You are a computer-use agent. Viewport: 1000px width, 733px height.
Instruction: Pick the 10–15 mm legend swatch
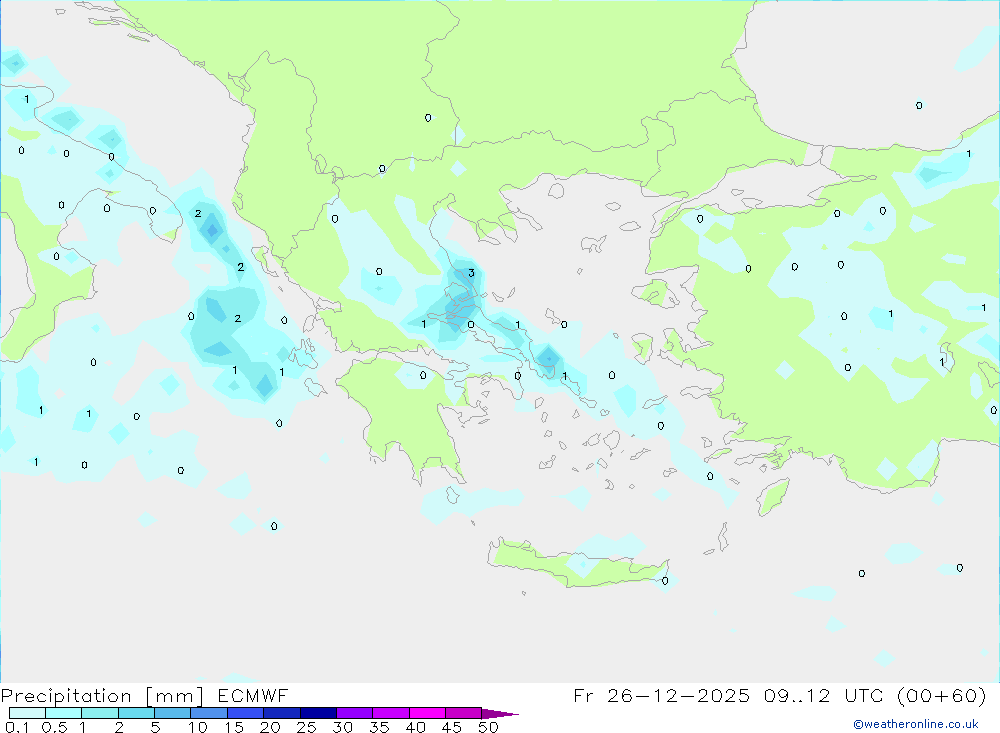pos(209,713)
